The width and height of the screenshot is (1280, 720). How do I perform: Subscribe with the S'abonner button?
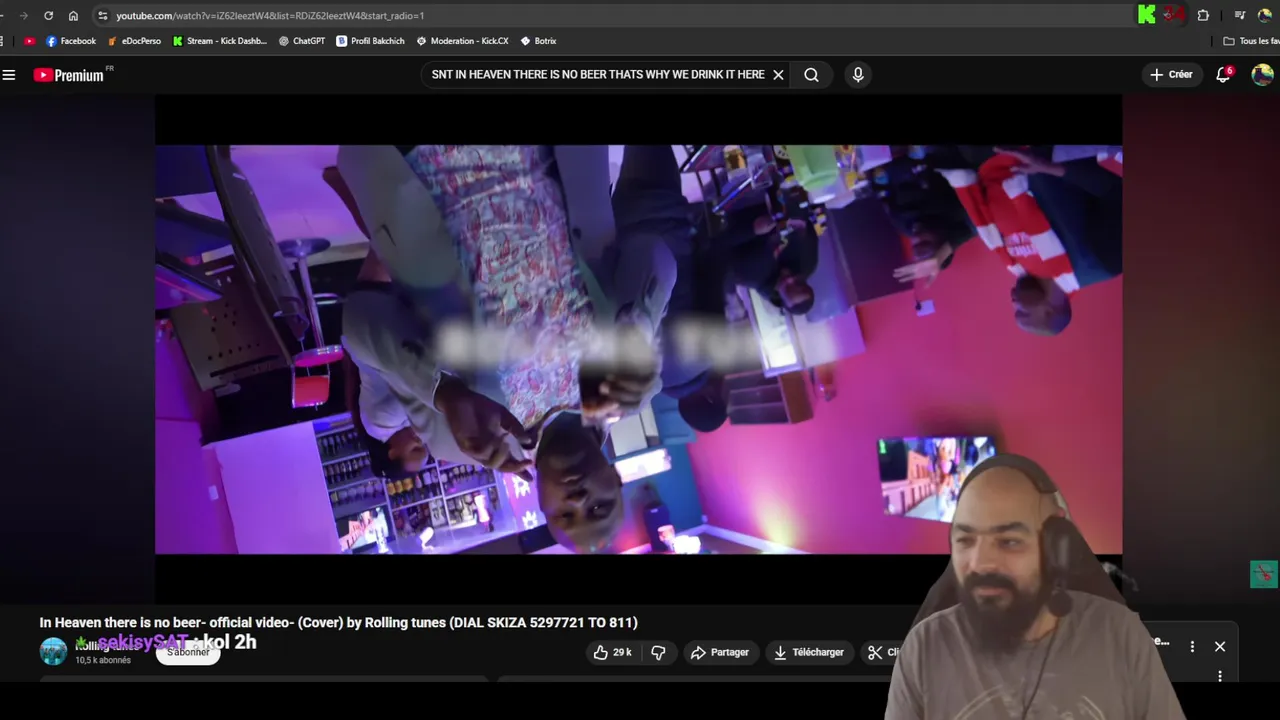coord(188,652)
